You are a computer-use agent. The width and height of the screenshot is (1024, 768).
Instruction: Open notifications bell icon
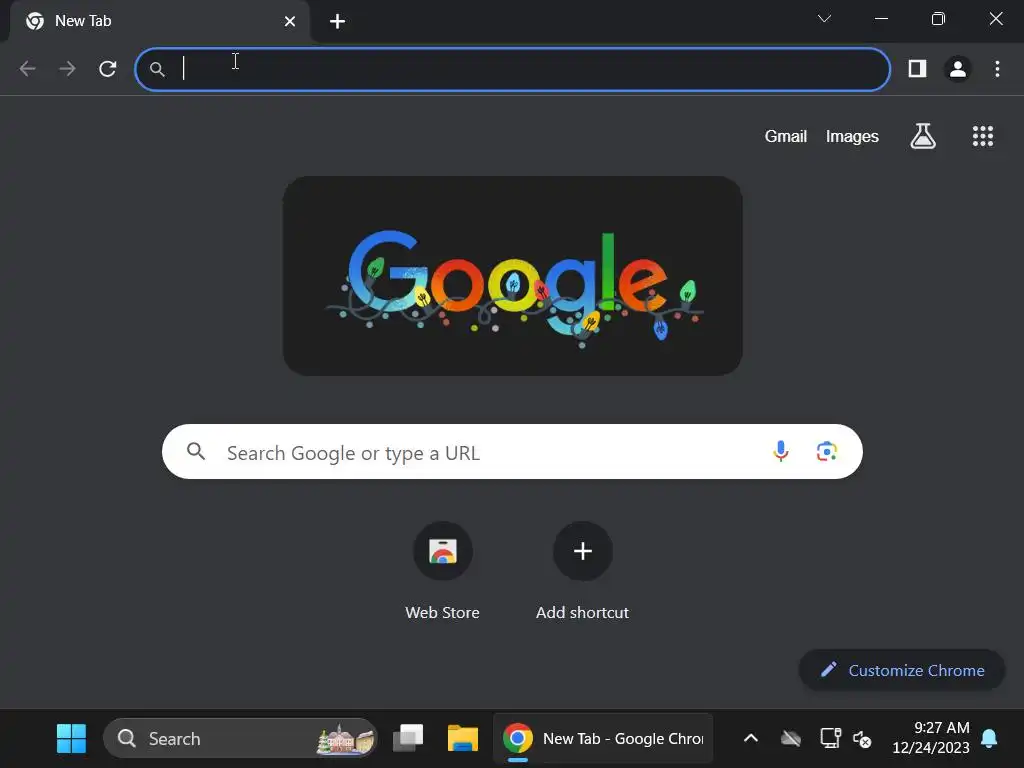coord(989,739)
